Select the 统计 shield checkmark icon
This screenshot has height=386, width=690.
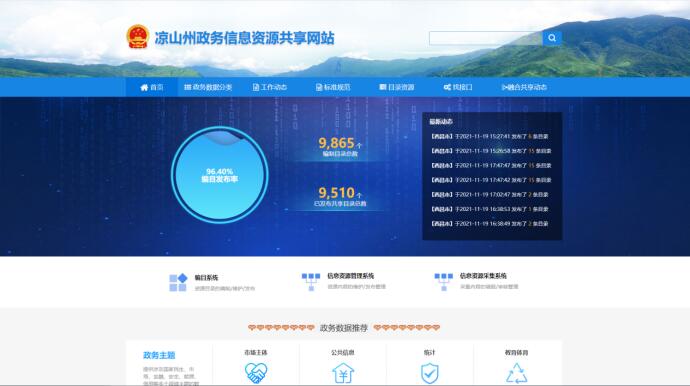429,373
